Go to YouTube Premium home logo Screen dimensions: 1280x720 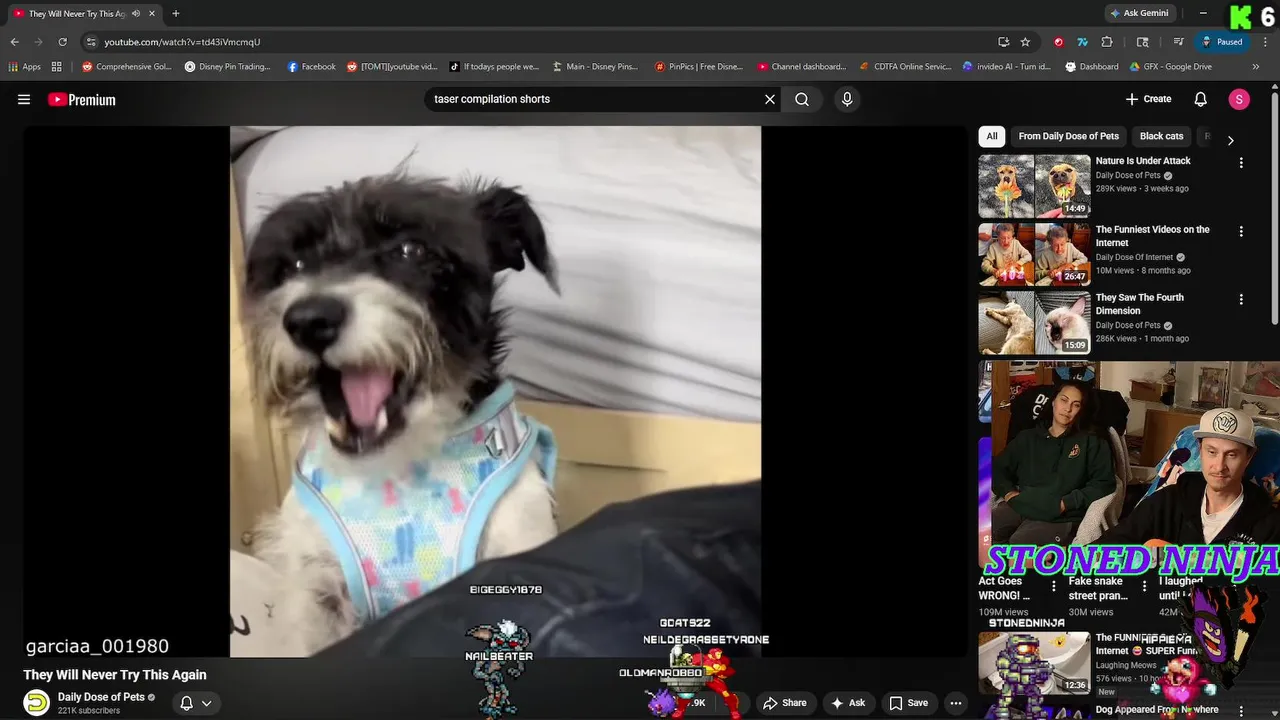coord(82,99)
